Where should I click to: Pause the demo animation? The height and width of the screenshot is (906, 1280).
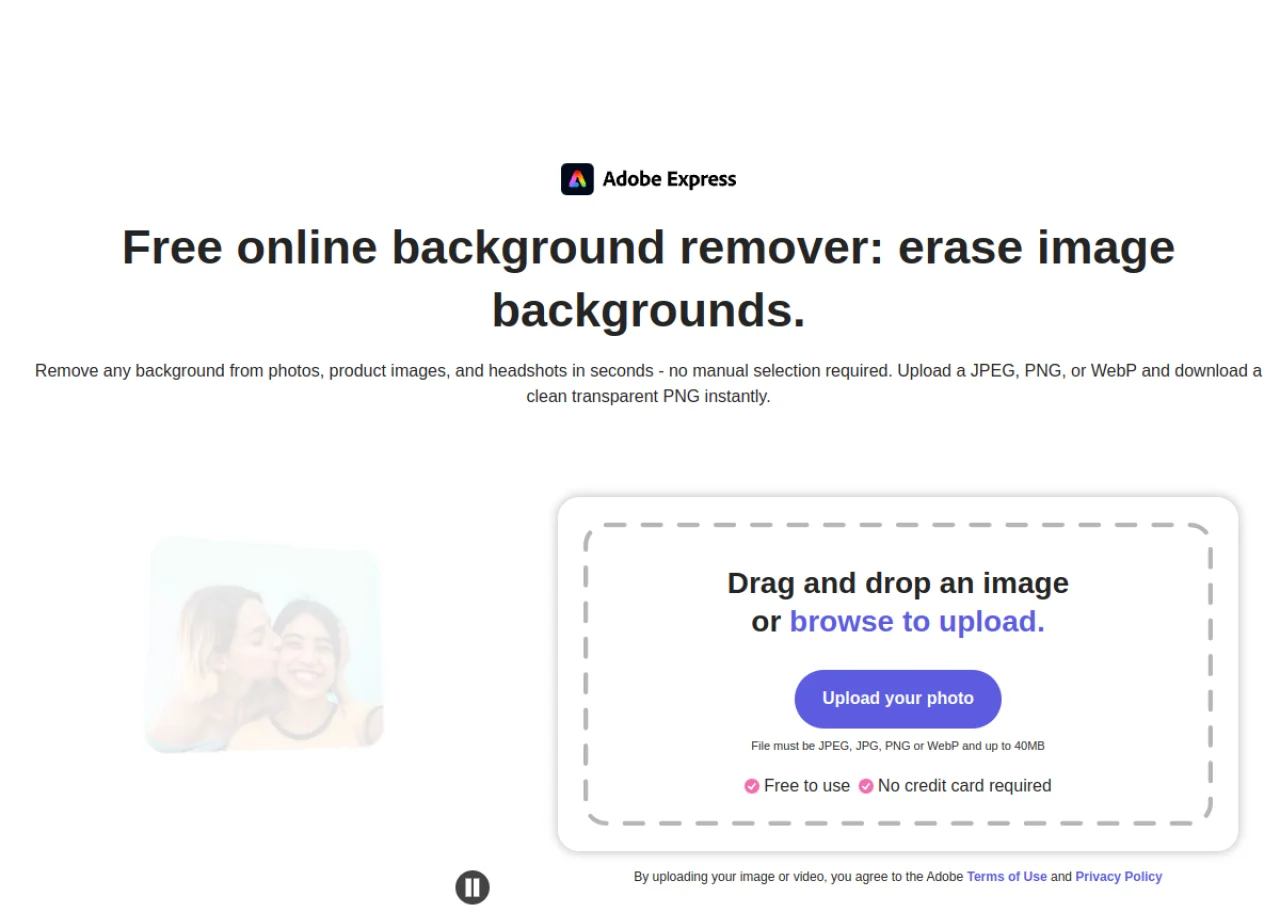pos(472,887)
